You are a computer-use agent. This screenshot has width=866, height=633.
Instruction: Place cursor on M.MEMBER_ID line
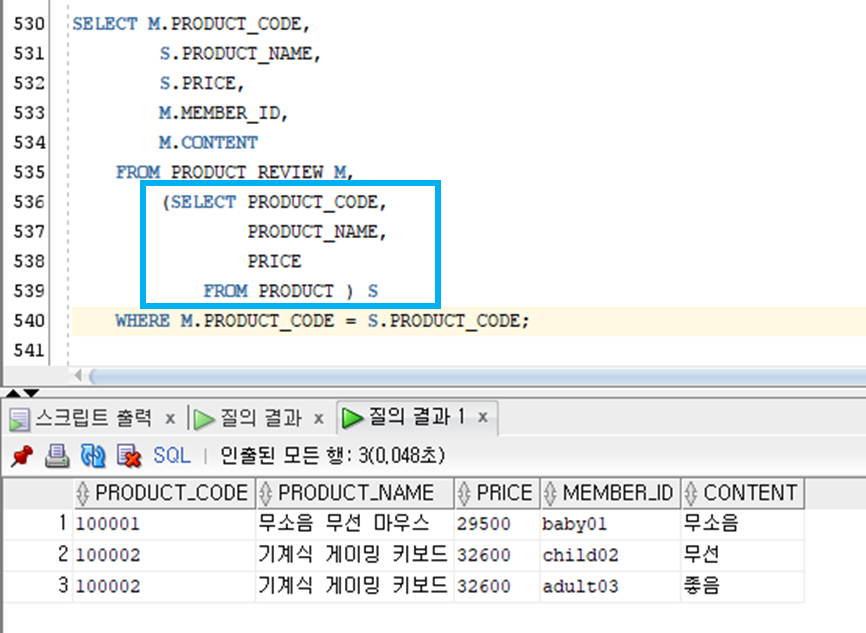pos(223,113)
